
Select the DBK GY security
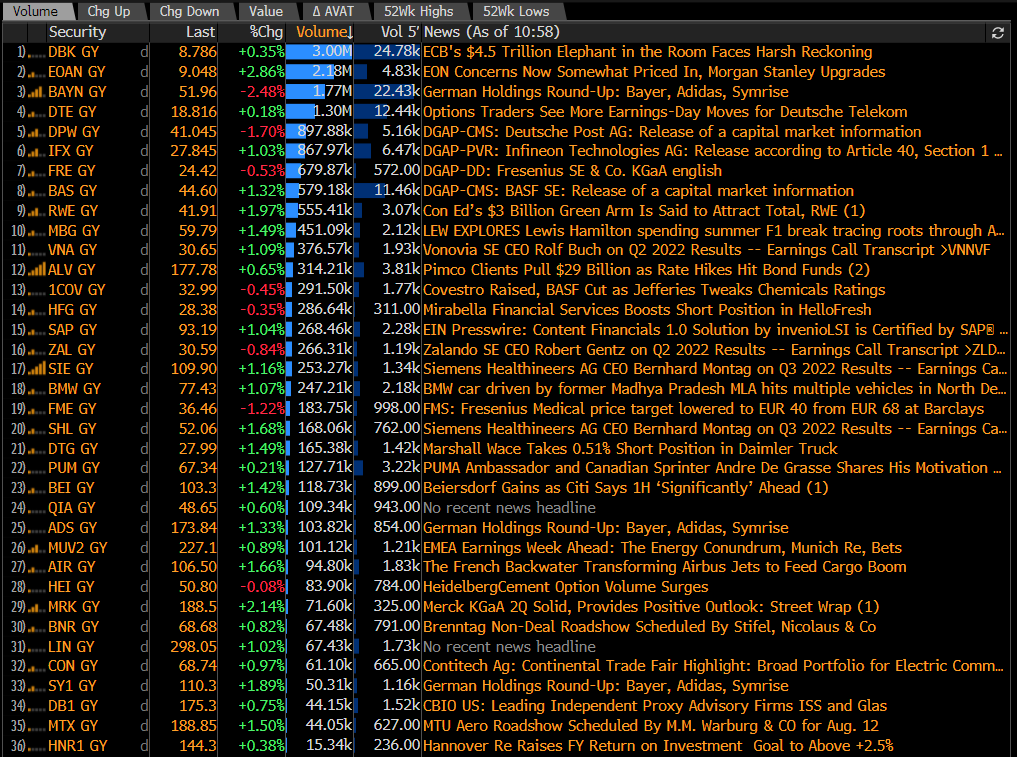pyautogui.click(x=71, y=52)
